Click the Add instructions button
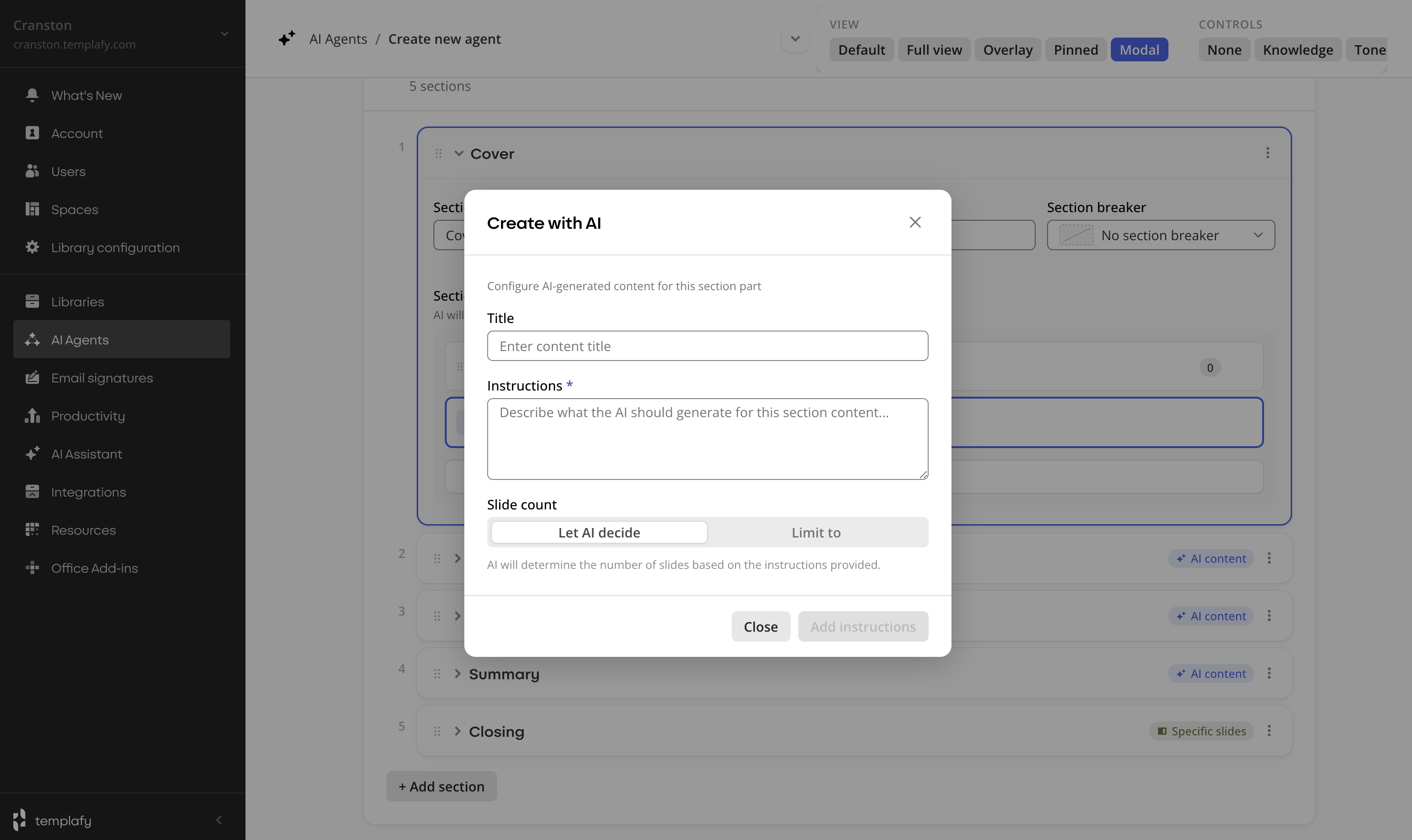The width and height of the screenshot is (1412, 840). tap(863, 626)
